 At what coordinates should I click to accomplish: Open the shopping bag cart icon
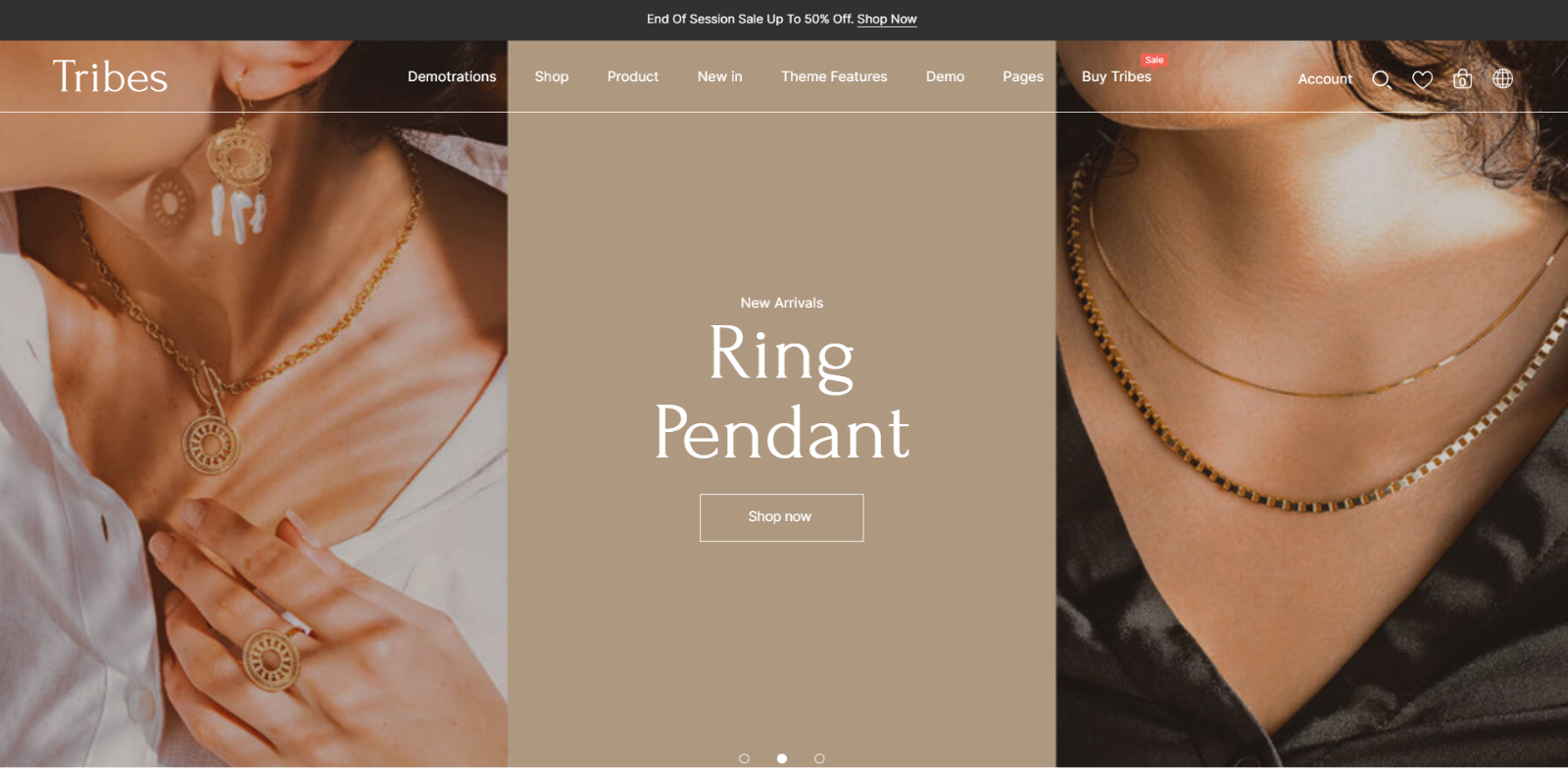coord(1462,78)
